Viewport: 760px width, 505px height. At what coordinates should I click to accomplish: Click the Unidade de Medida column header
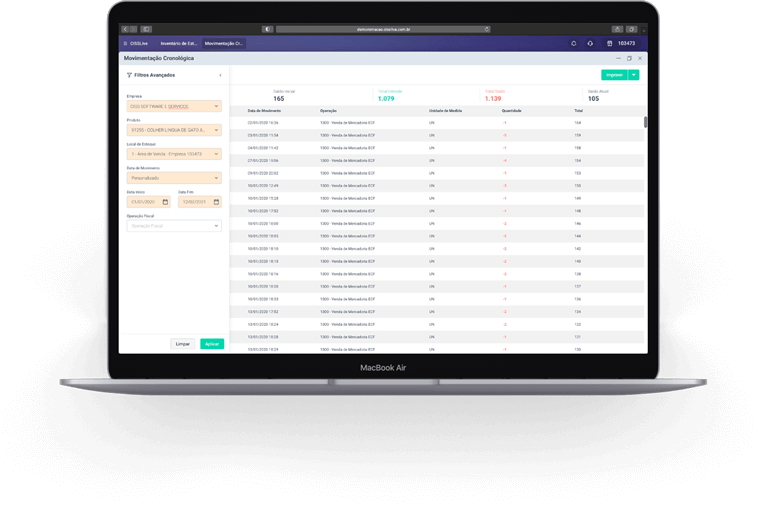click(445, 111)
